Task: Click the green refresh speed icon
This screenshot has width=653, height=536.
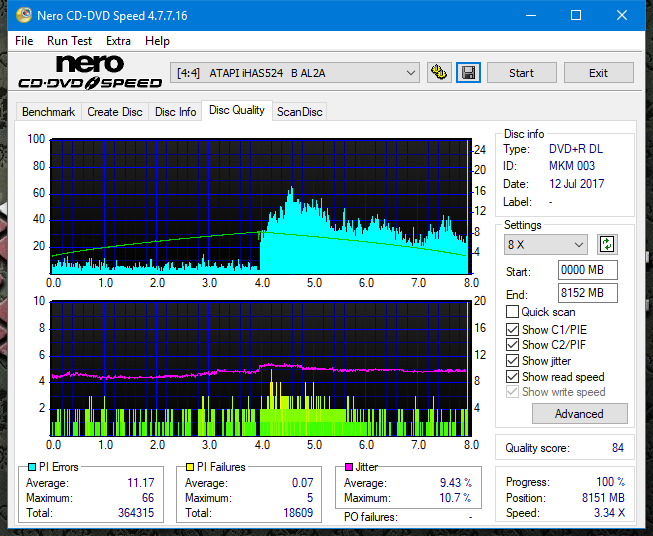Action: coord(607,244)
